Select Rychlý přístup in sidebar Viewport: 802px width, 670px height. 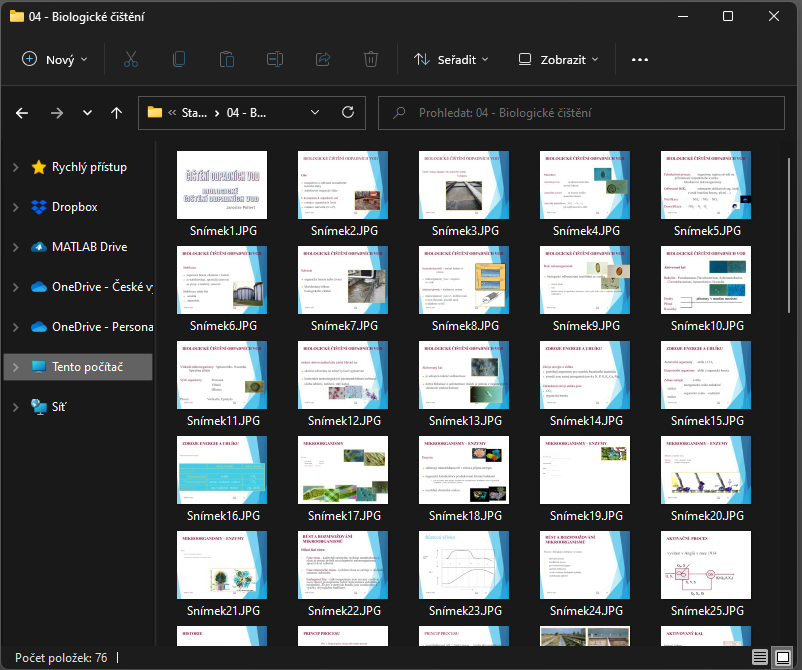(89, 167)
